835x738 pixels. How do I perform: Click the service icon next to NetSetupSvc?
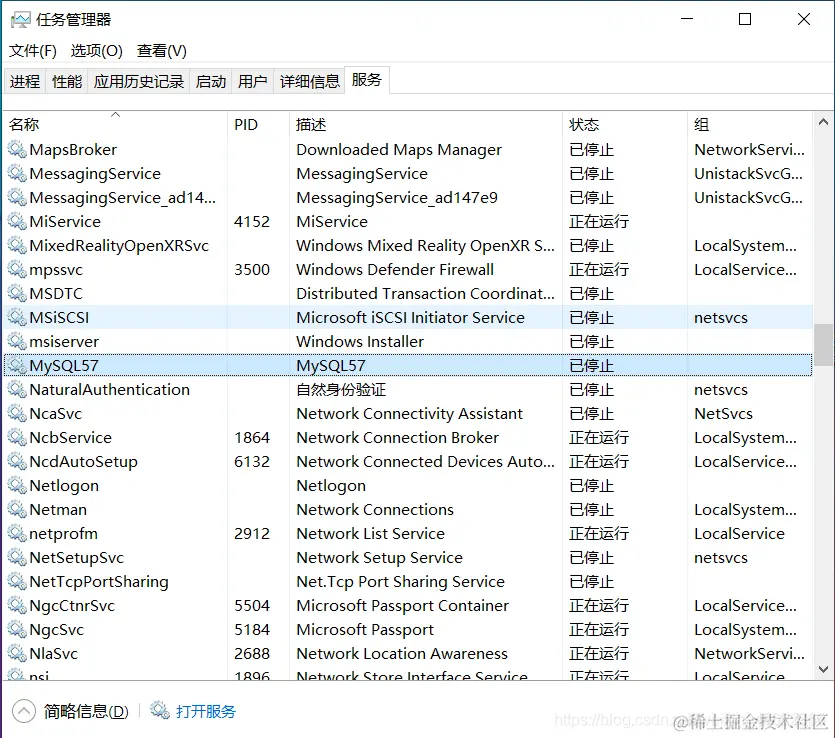(17, 557)
